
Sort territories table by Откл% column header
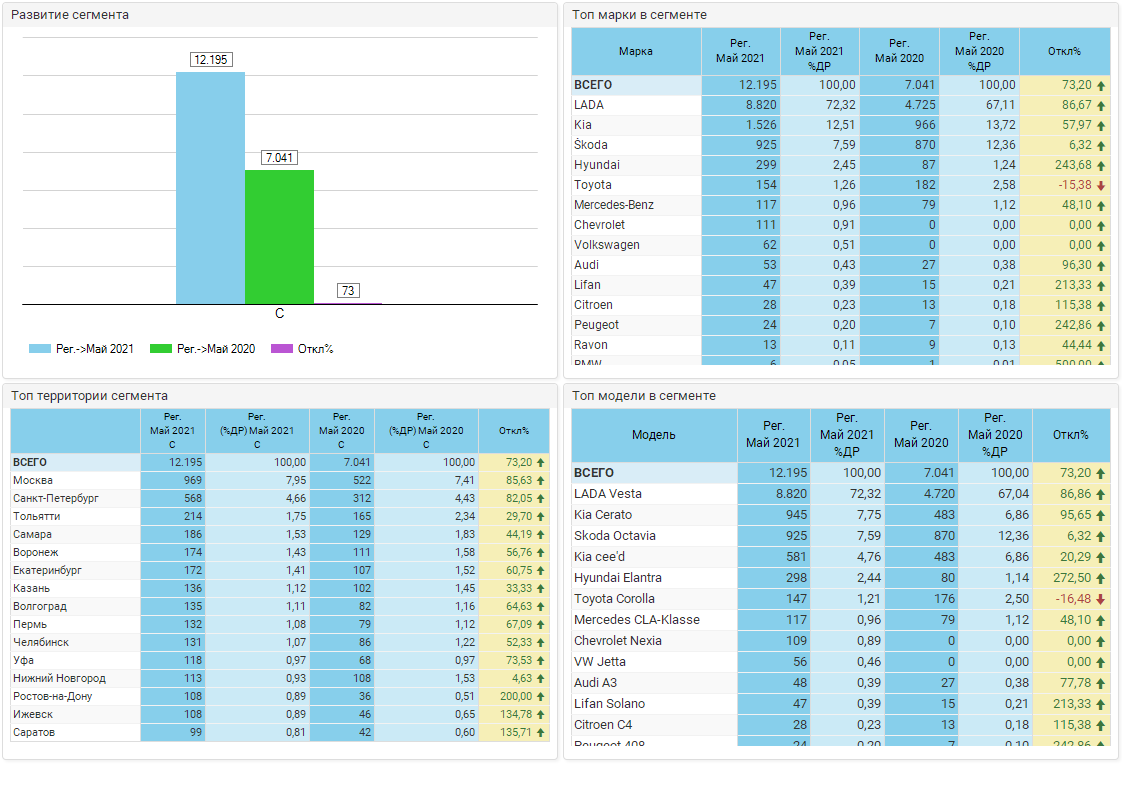point(513,431)
